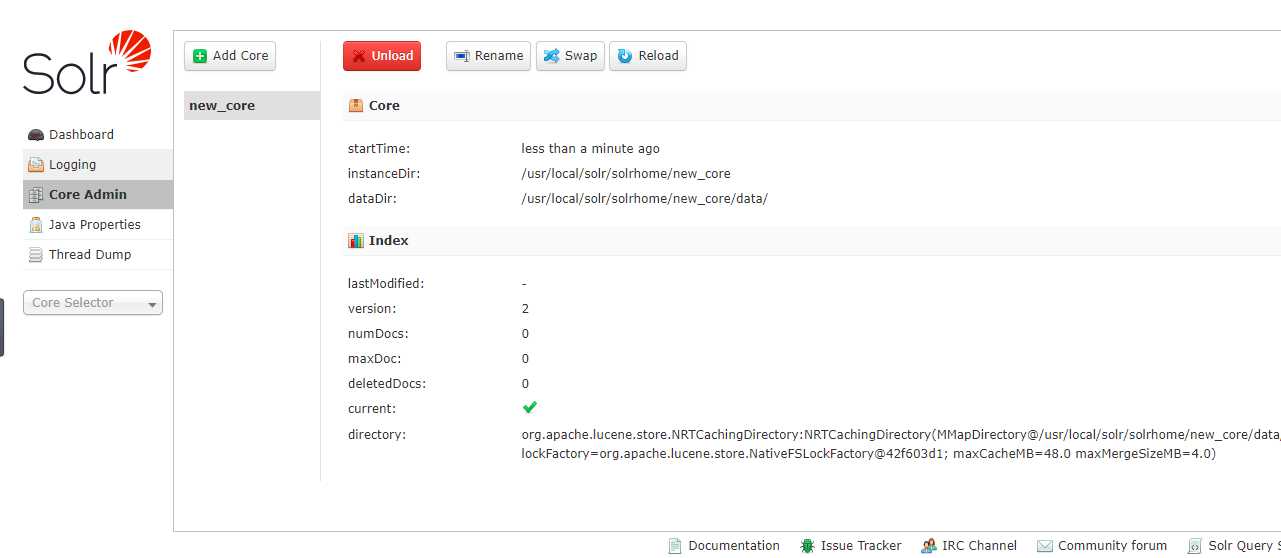
Task: Click the lastModified label
Action: click(386, 284)
